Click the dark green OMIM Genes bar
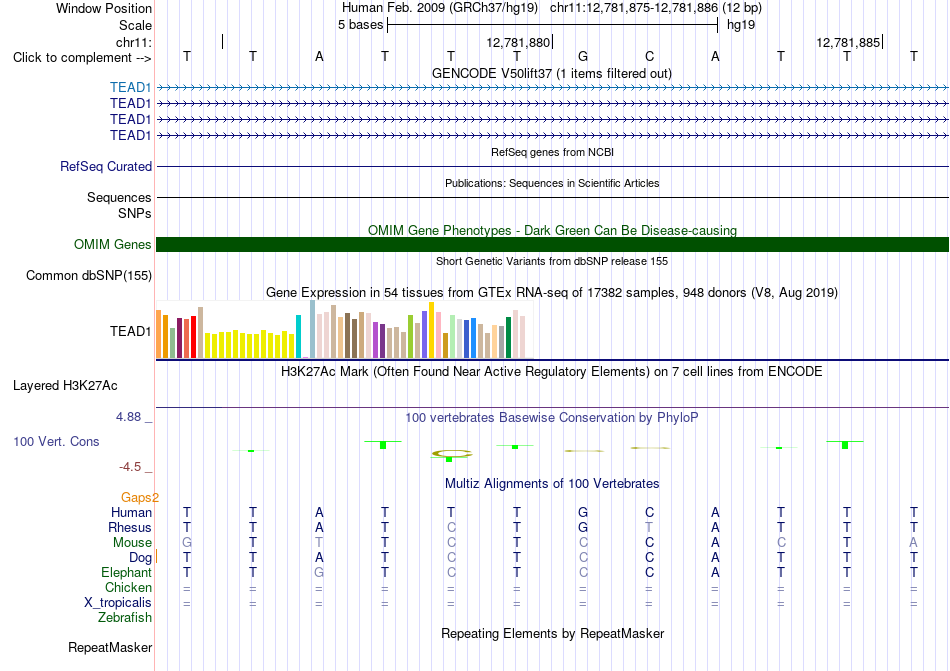 (x=552, y=244)
